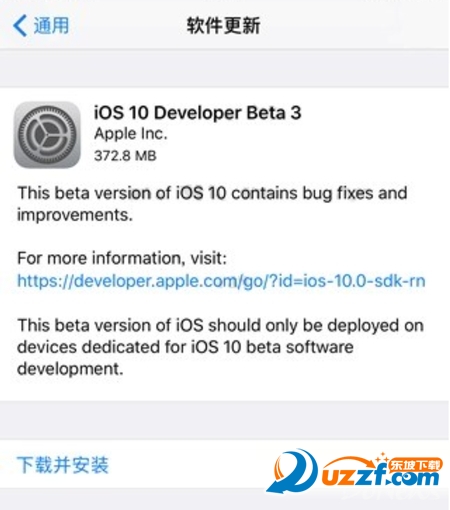450x510 pixels.
Task: Tap the word development. ending the warning
Action: pyautogui.click(x=70, y=369)
